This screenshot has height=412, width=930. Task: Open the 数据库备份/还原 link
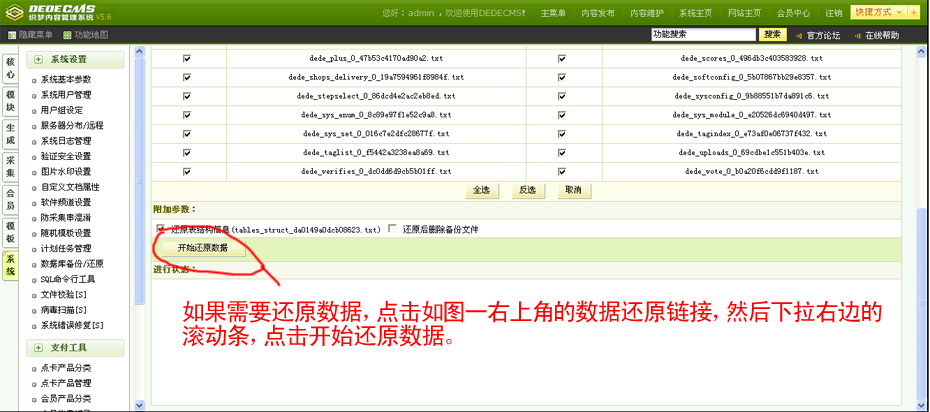pyautogui.click(x=72, y=264)
